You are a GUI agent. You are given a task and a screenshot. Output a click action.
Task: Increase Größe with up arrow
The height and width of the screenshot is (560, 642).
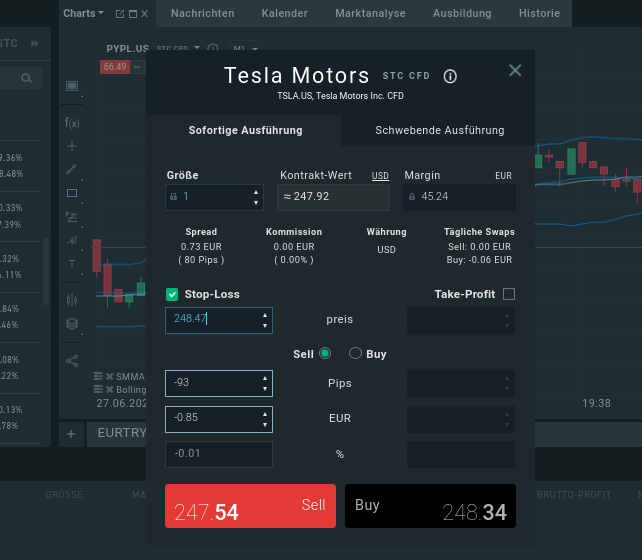click(x=256, y=192)
